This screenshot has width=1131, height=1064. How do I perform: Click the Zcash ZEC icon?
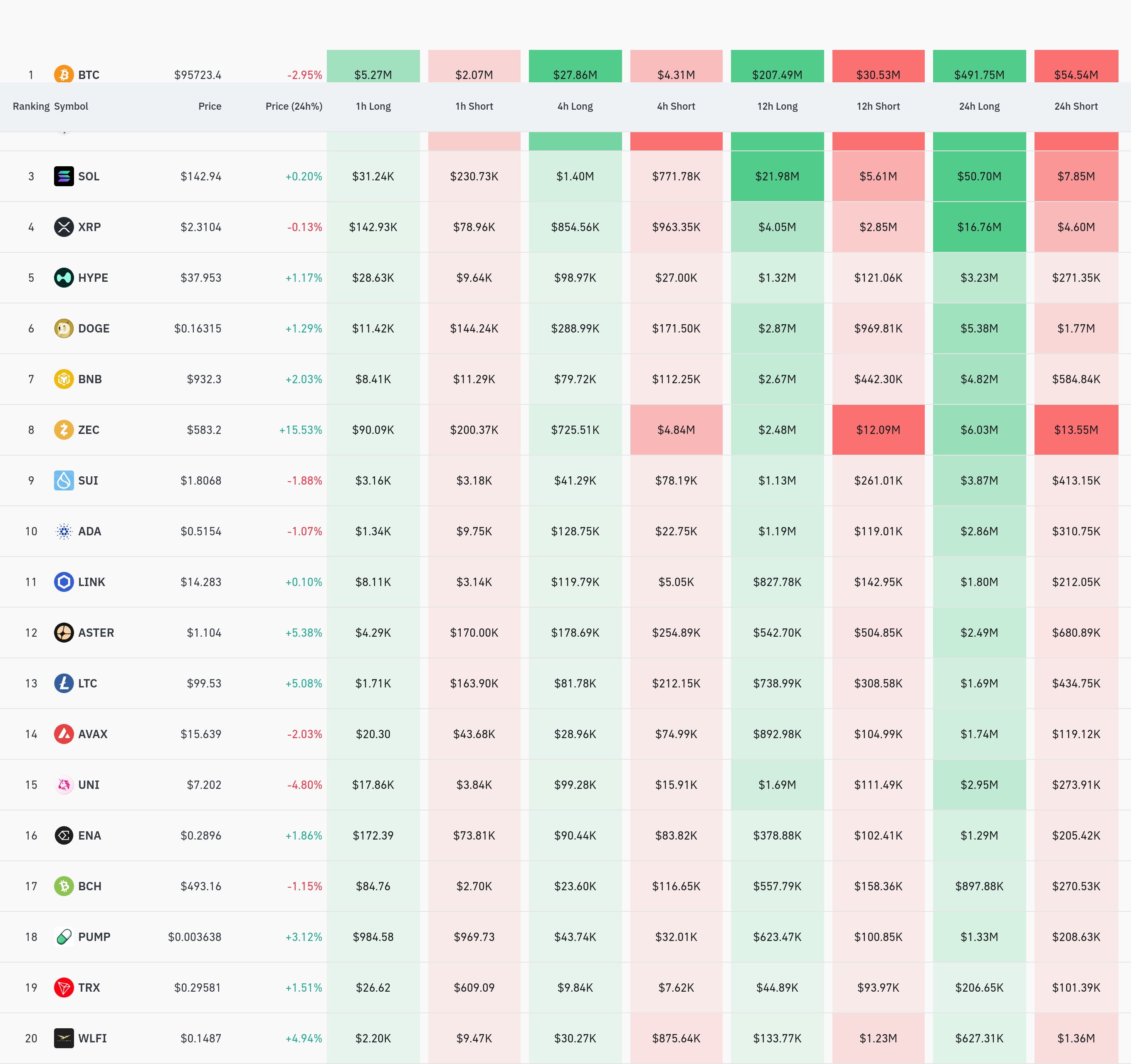click(x=64, y=429)
